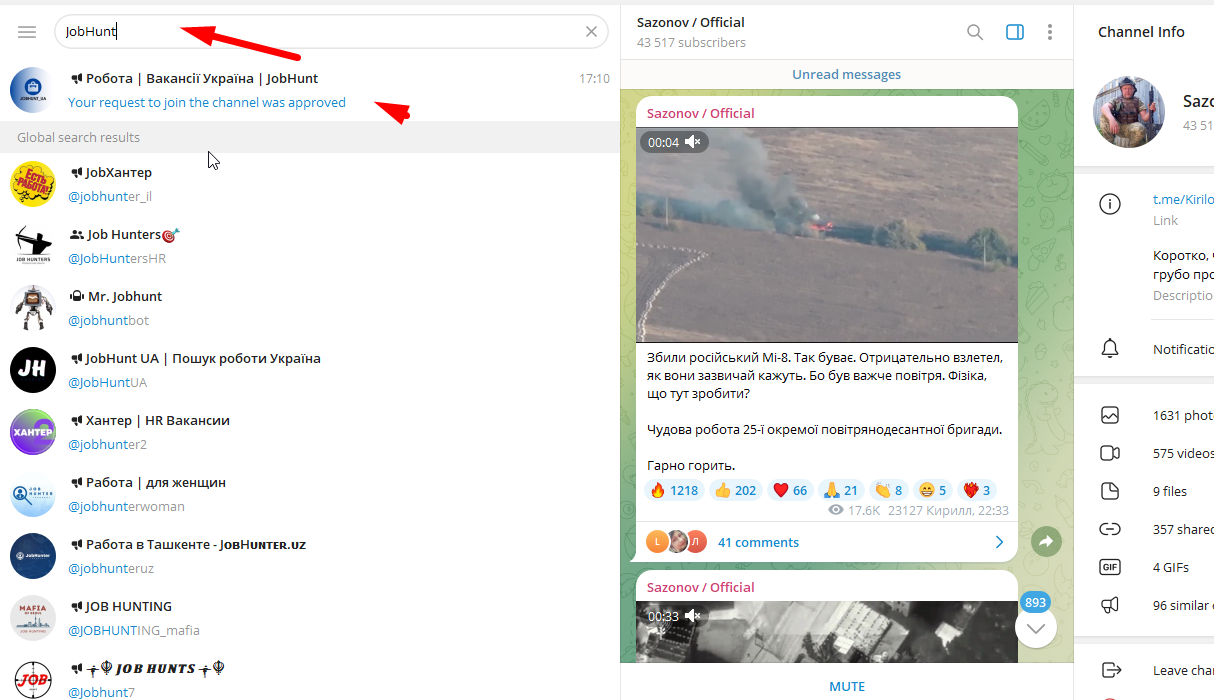The width and height of the screenshot is (1214, 700).
Task: Click Sazonov / Official name on second post
Action: (x=700, y=587)
